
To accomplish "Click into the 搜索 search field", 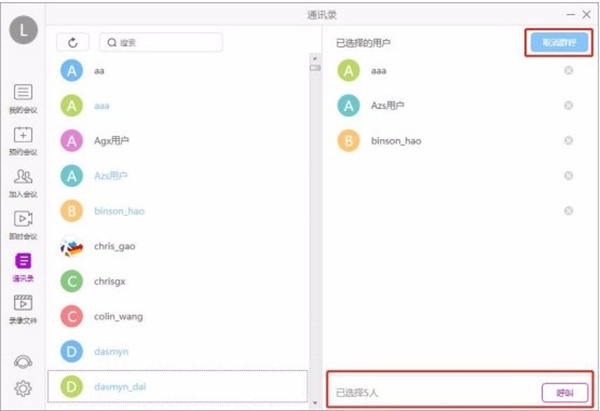I will pos(161,42).
